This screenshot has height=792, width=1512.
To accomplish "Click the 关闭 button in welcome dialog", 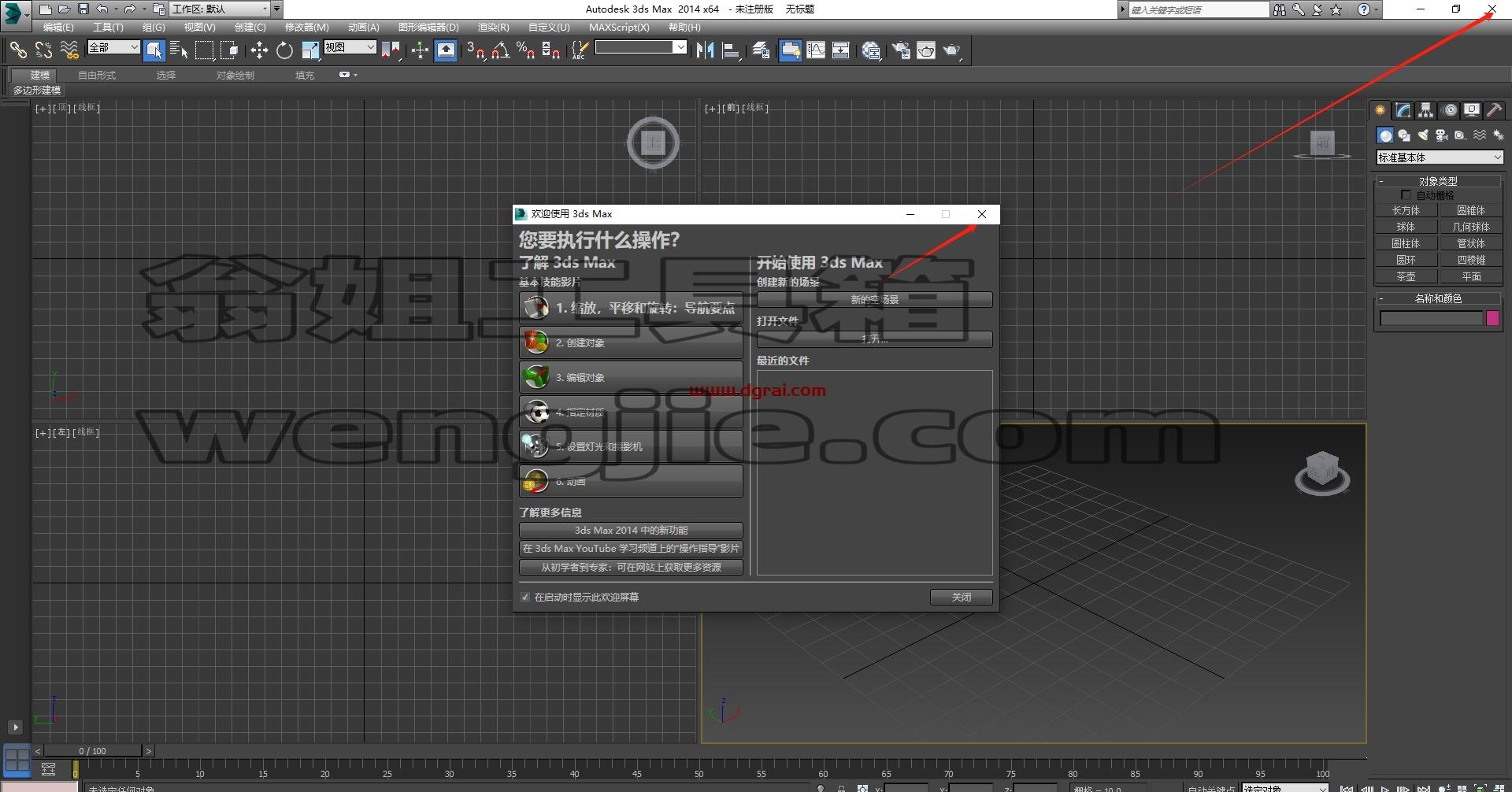I will [x=961, y=598].
